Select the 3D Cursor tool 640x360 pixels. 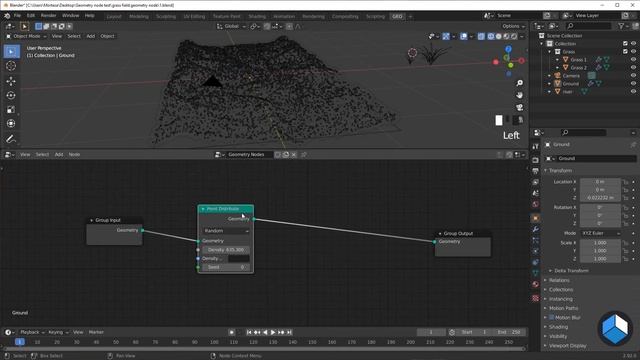pyautogui.click(x=11, y=66)
